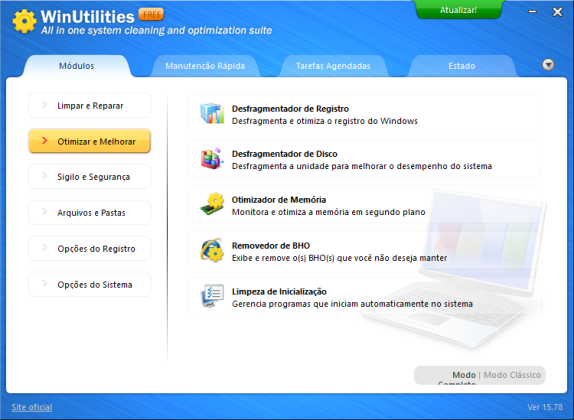Open Sigilo e Segurança category
The image size is (574, 420).
click(90, 176)
